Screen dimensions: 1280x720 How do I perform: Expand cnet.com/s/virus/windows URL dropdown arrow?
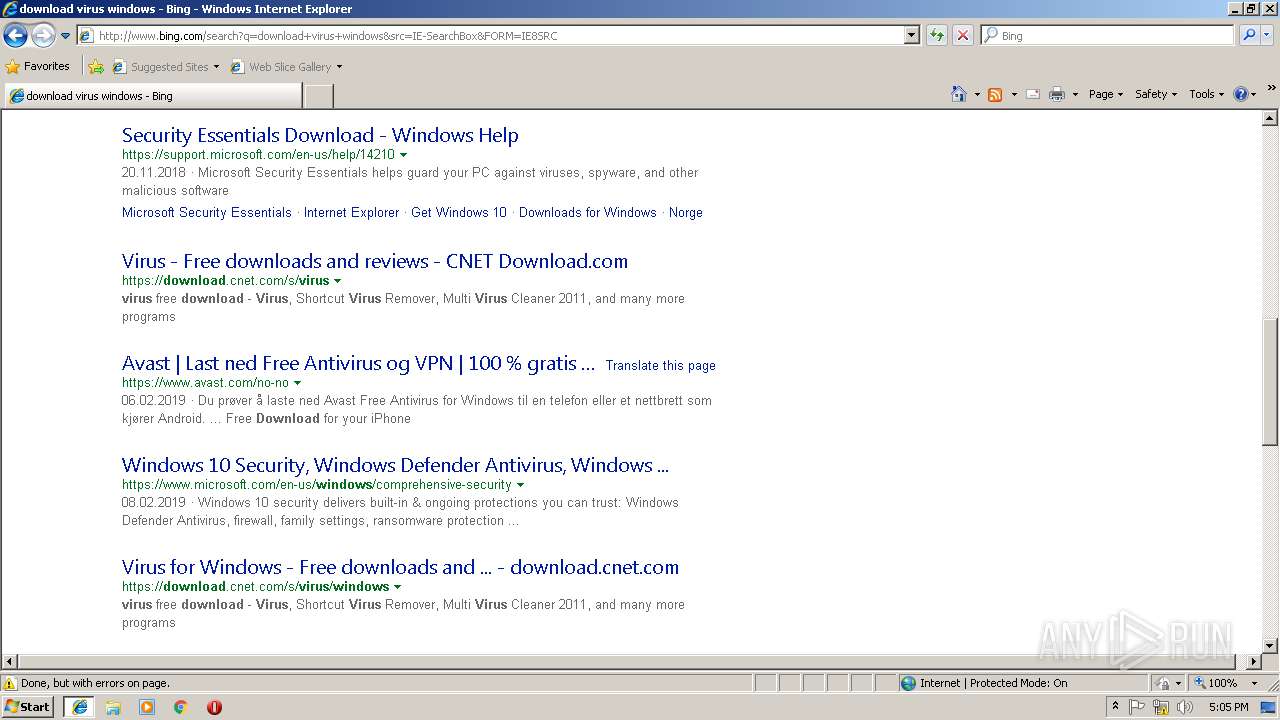click(397, 587)
